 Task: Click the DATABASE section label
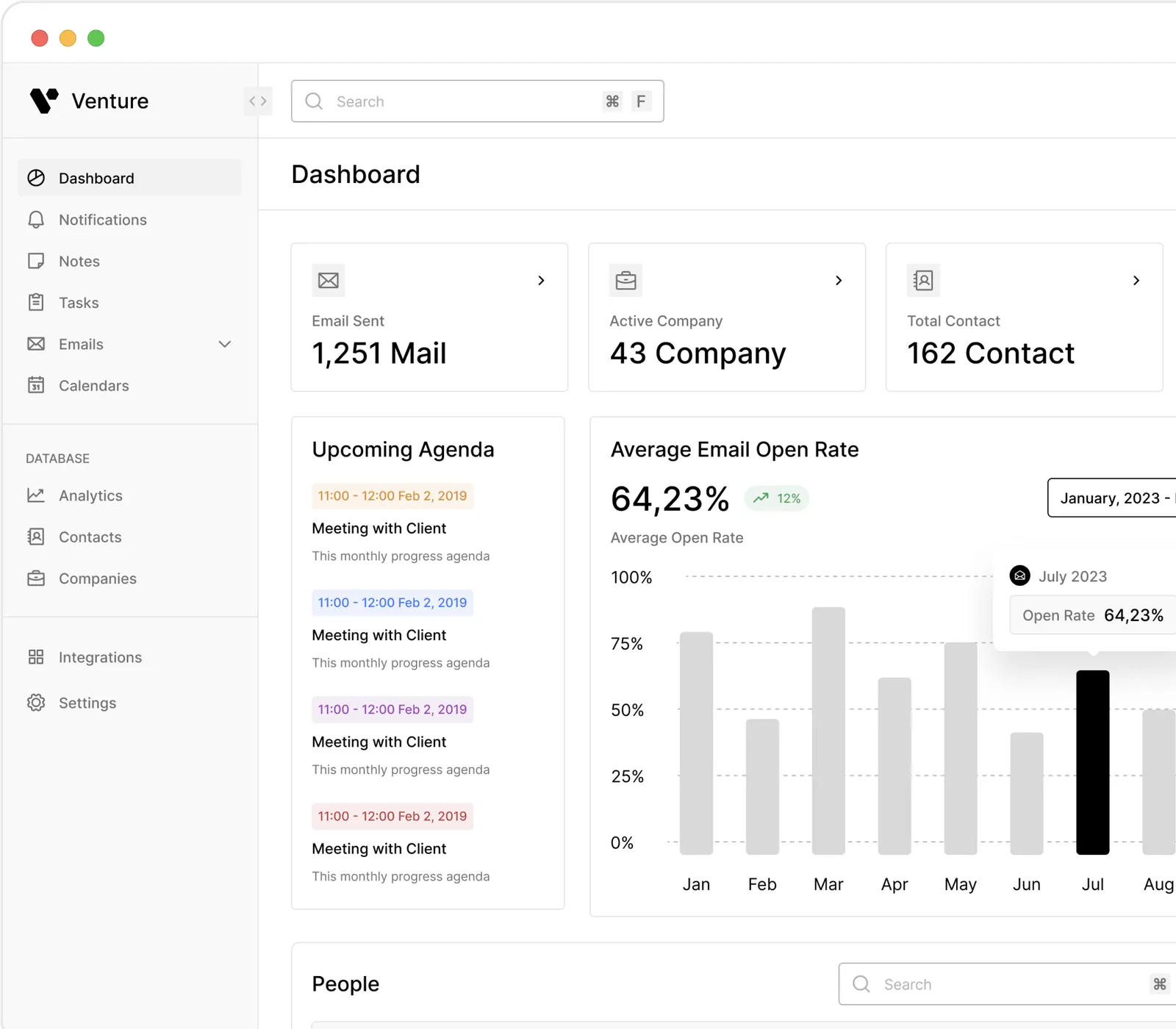coord(57,459)
